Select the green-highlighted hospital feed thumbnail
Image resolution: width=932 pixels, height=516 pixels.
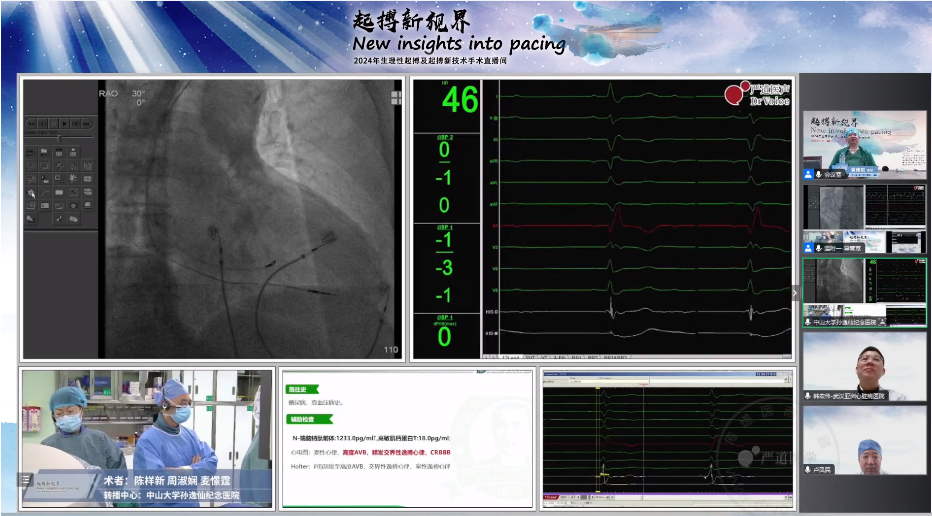click(x=864, y=292)
